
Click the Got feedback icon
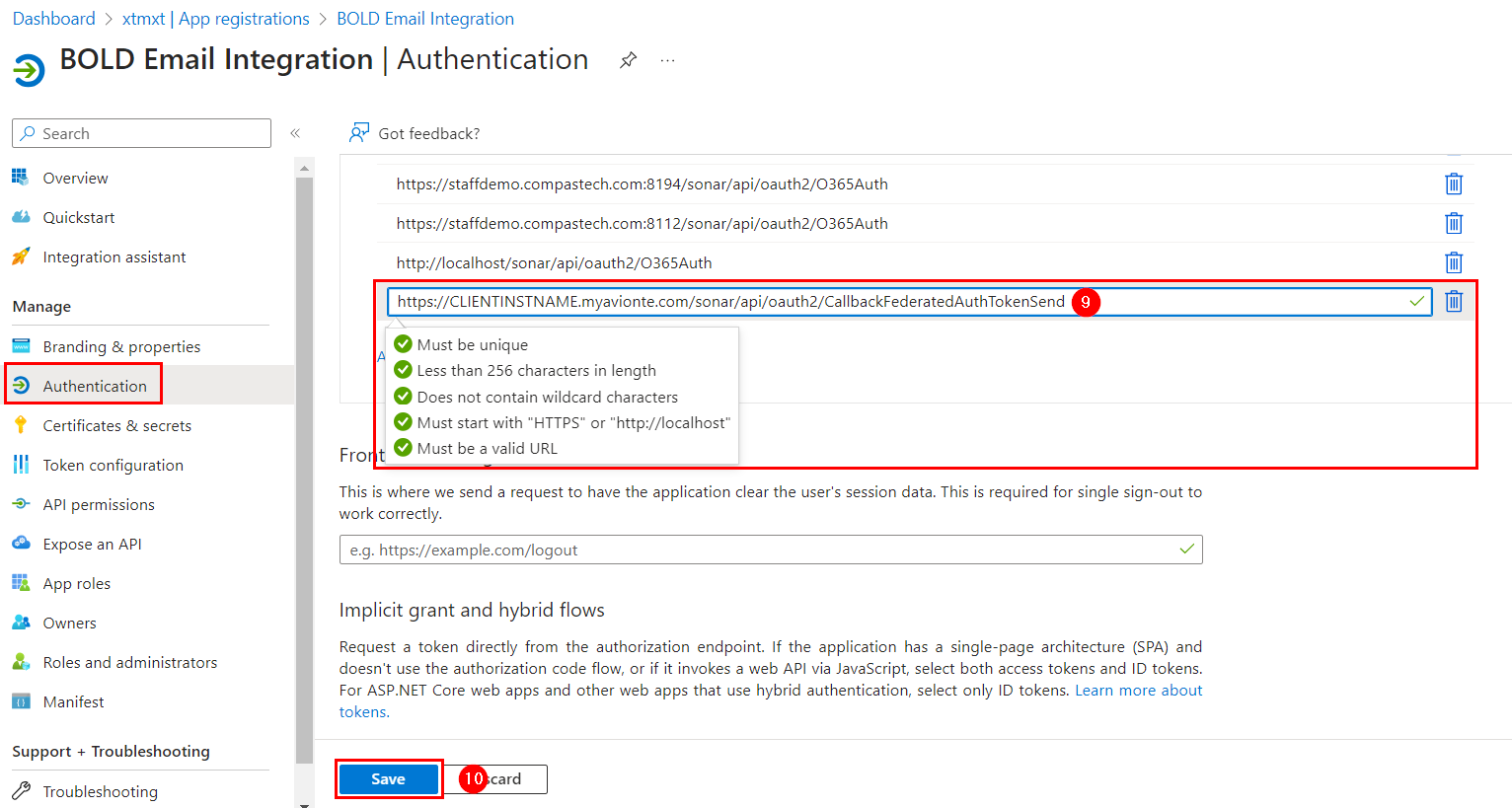point(359,133)
